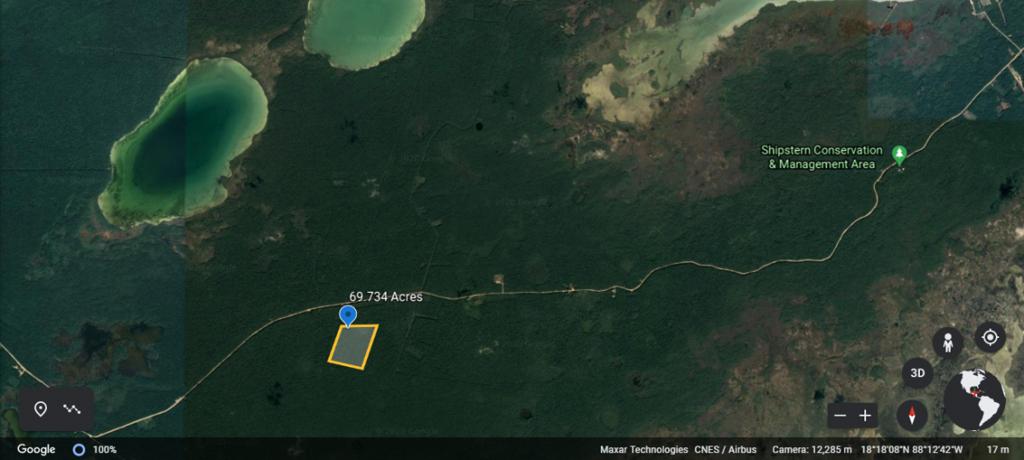
Task: Click the 100% loading indicator
Action: pyautogui.click(x=95, y=450)
